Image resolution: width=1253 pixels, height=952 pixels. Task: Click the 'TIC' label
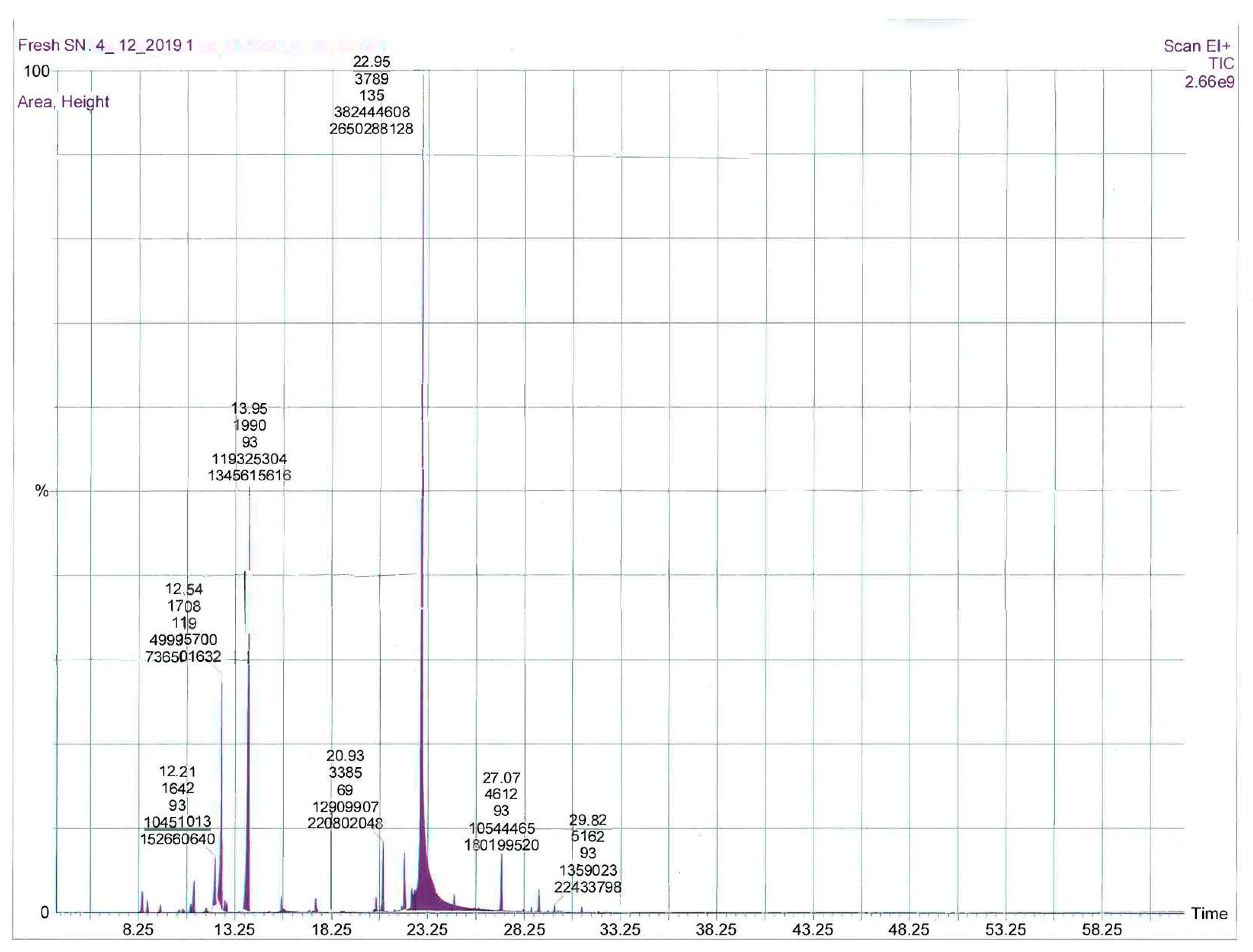click(1221, 63)
